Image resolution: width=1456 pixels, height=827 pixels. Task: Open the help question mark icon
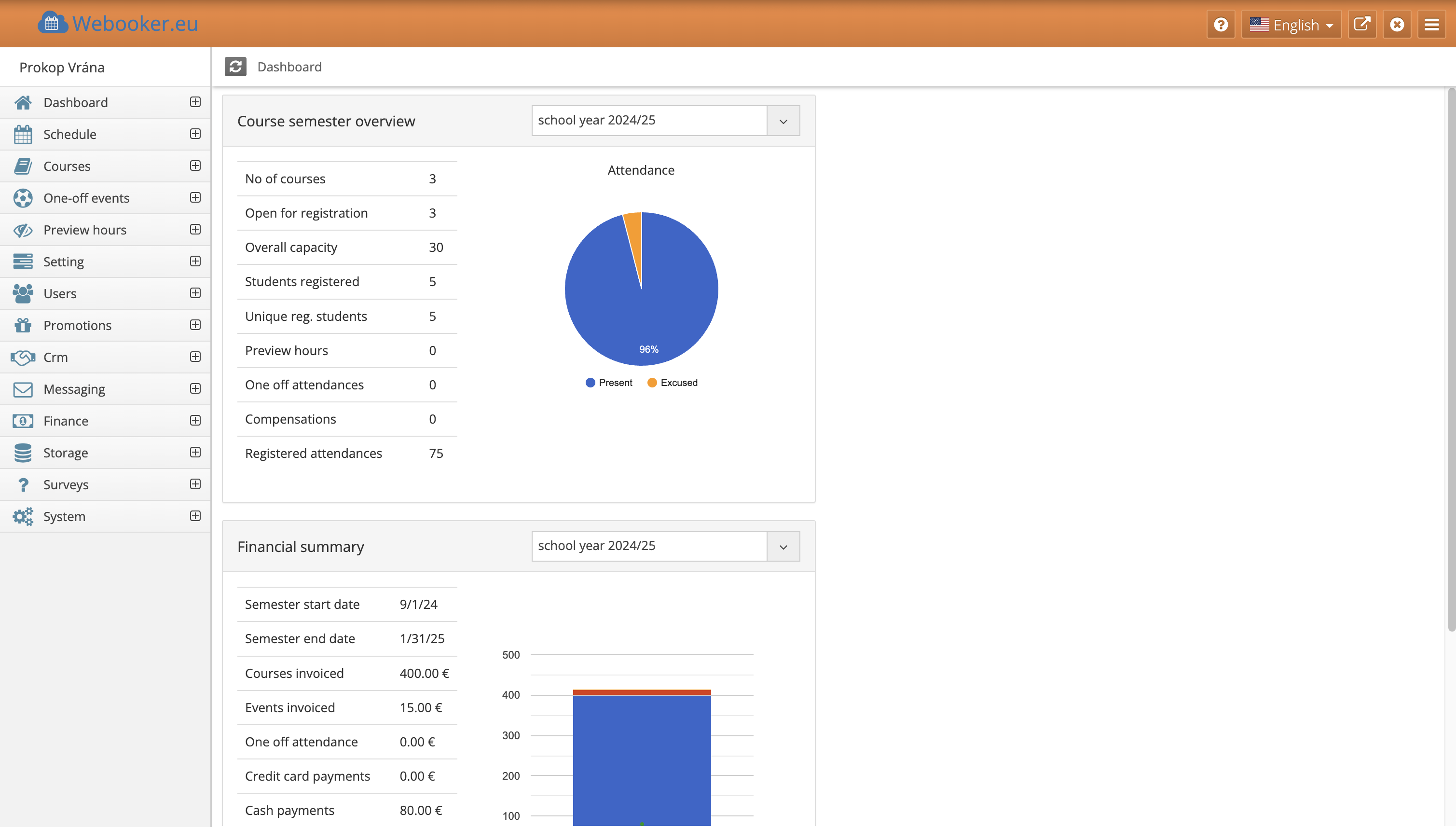pos(1221,25)
